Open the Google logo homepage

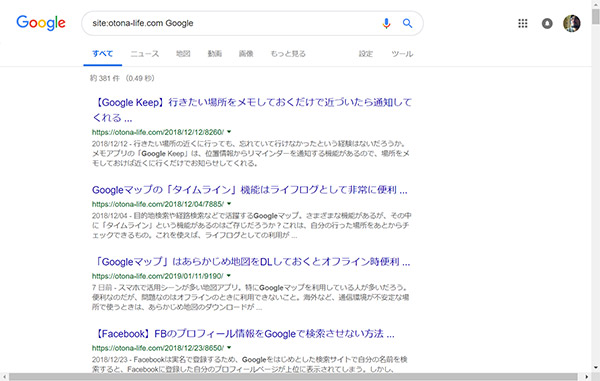pos(41,23)
